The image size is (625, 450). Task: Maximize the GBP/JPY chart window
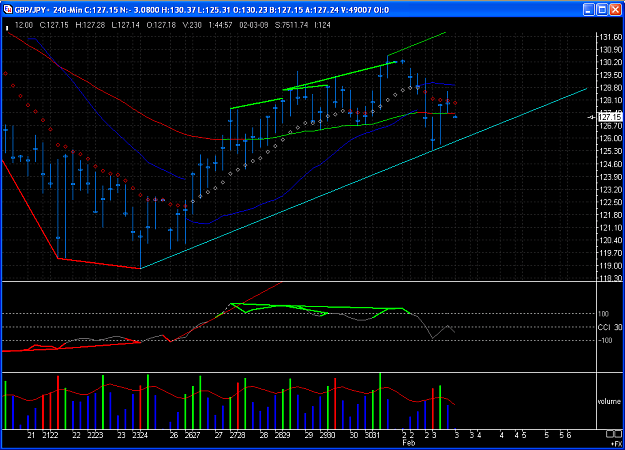point(602,10)
